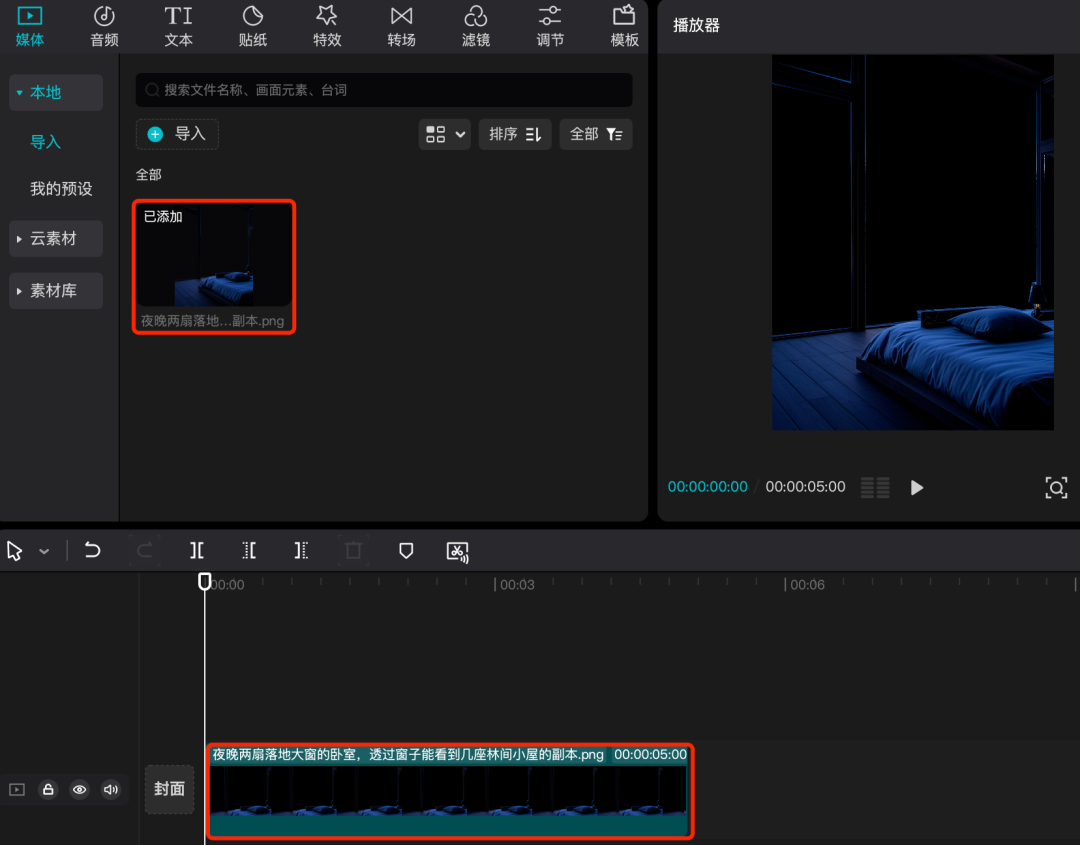Screen dimensions: 1080x845
Task: Open the 贴纸 stickers tab
Action: [253, 26]
